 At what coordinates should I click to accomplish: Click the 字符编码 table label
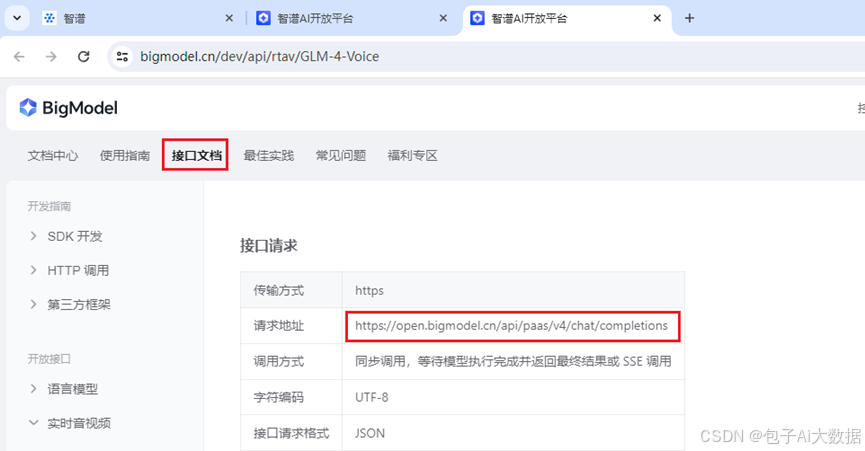coord(279,397)
